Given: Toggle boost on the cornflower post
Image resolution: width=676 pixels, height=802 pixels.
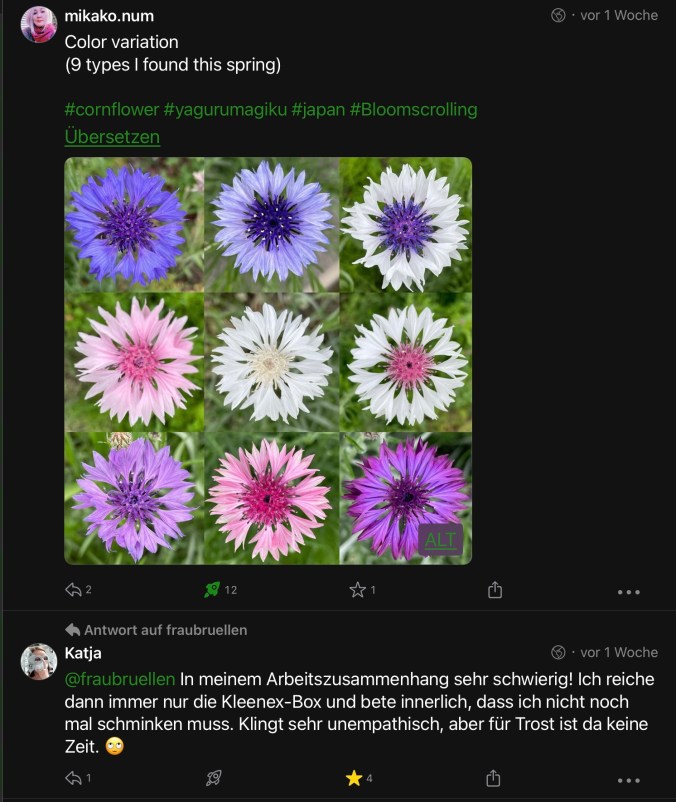Looking at the screenshot, I should coord(212,590).
